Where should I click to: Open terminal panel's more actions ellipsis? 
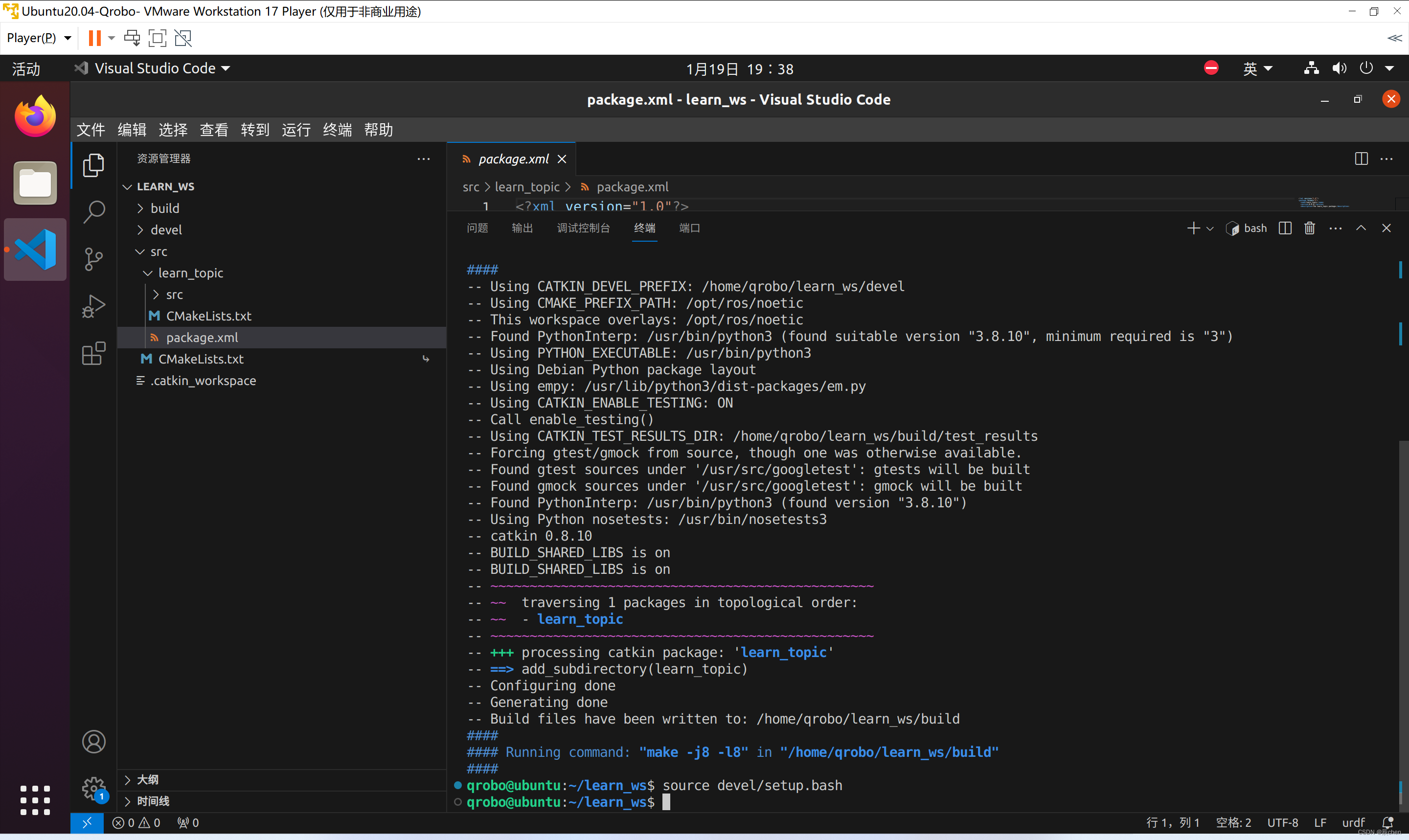[x=1336, y=228]
